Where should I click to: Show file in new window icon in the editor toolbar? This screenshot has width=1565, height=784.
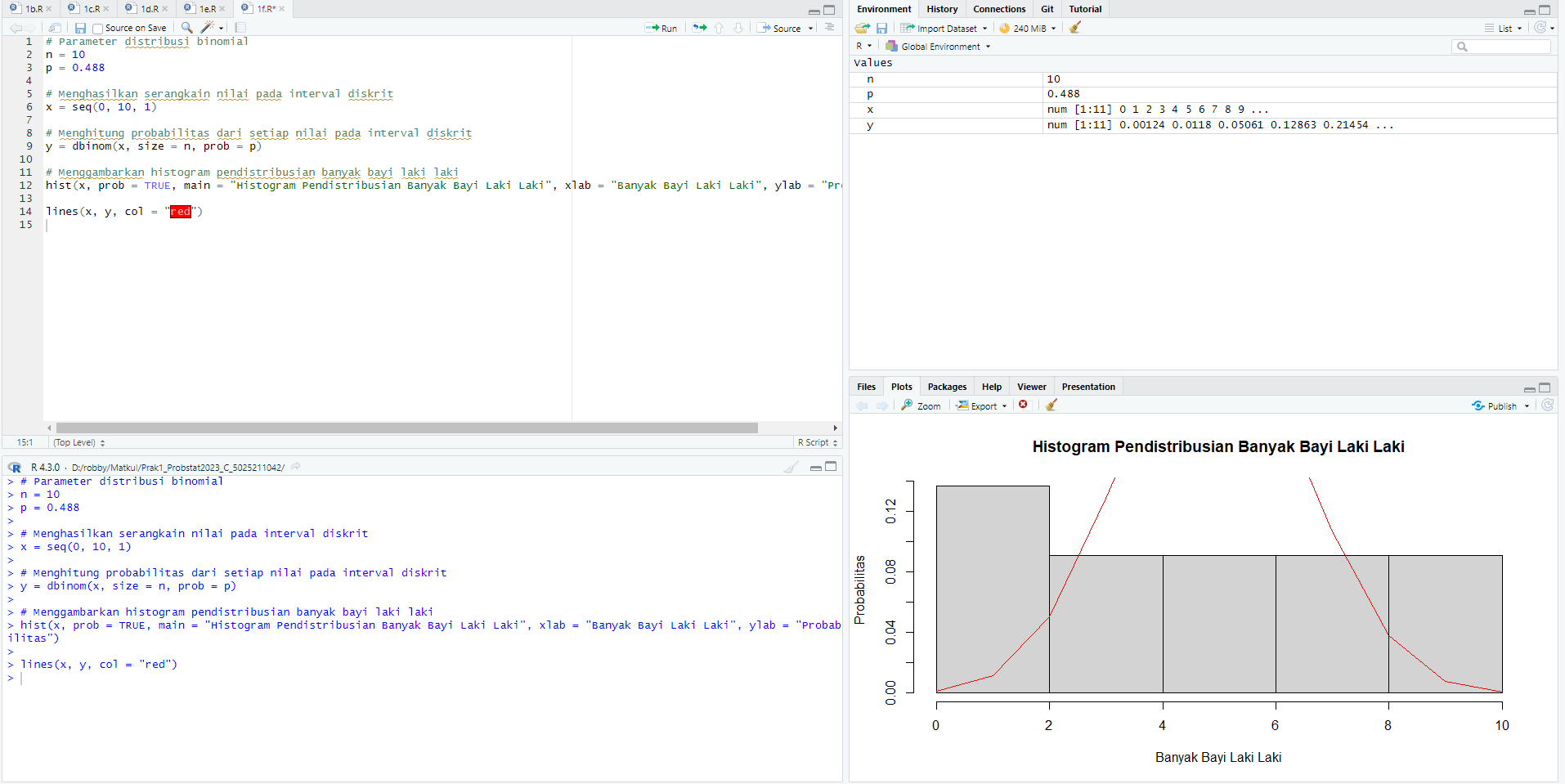tap(55, 28)
